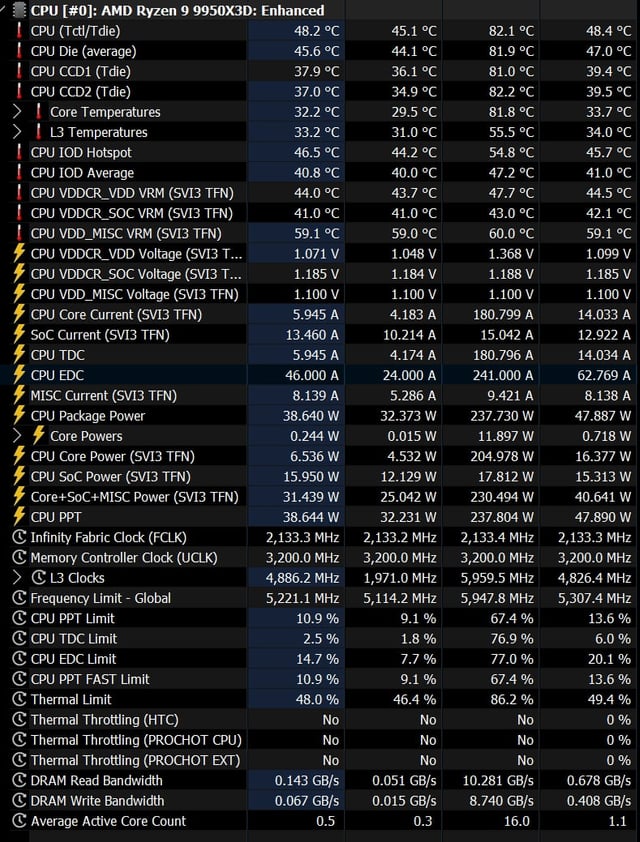Click thermometer icon next to CPU IOD Hotspot
Image resolution: width=640 pixels, height=842 pixels.
pos(19,153)
